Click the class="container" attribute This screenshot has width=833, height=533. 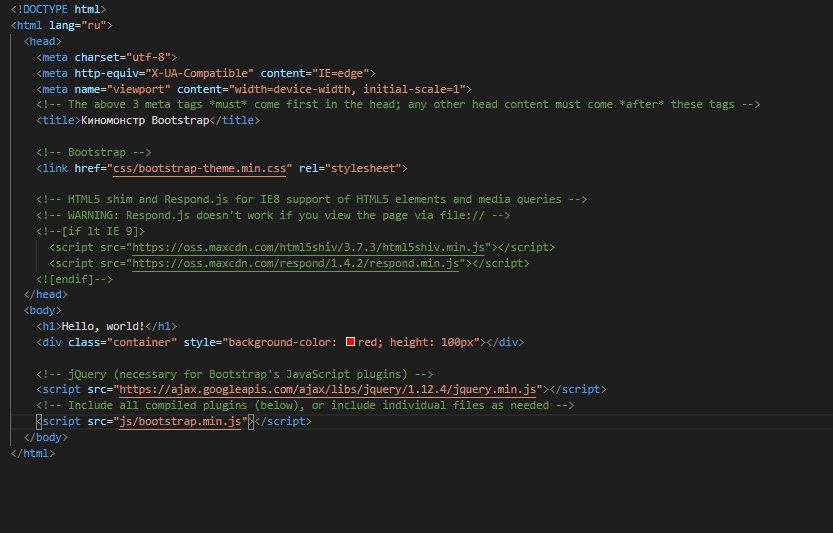123,342
